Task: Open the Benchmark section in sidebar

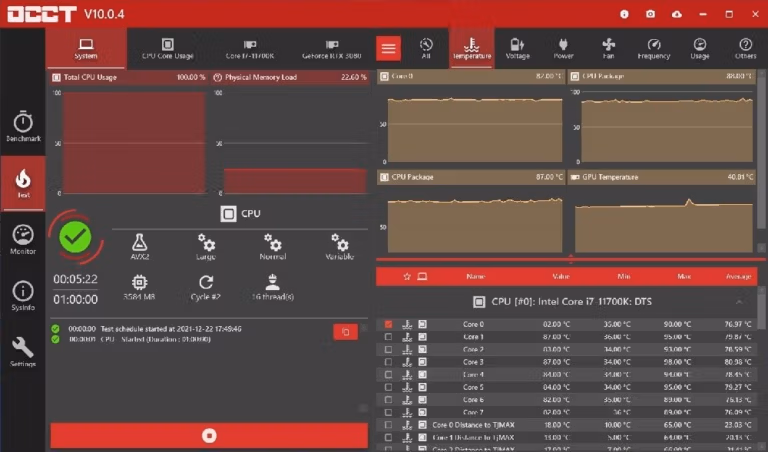Action: (23, 126)
